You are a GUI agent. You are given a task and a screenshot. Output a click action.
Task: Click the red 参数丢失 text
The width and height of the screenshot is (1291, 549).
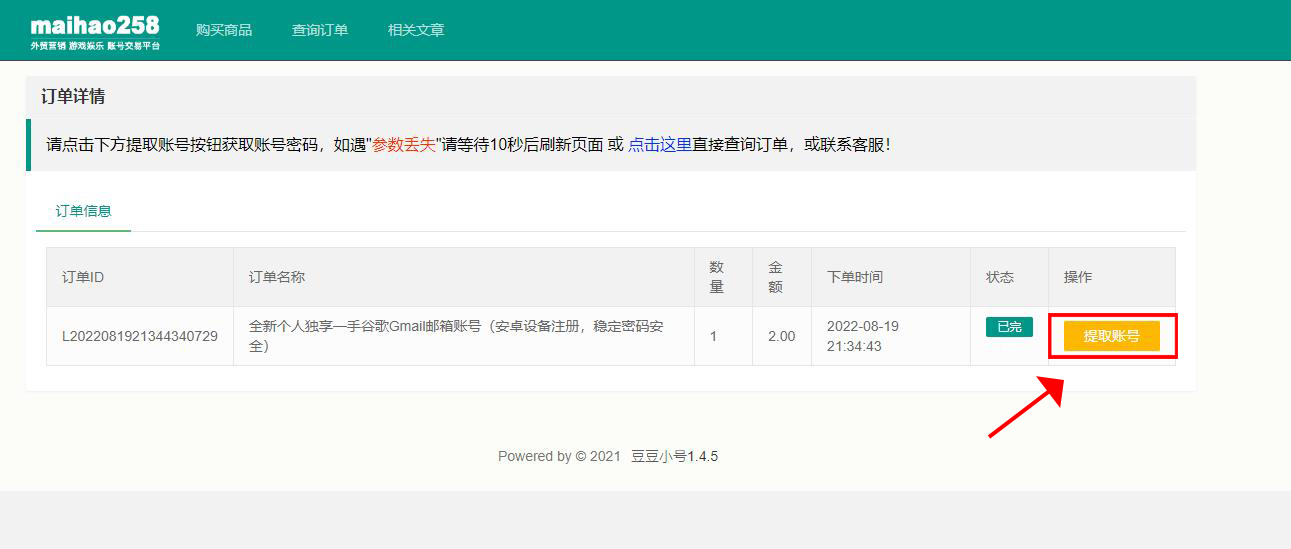404,145
